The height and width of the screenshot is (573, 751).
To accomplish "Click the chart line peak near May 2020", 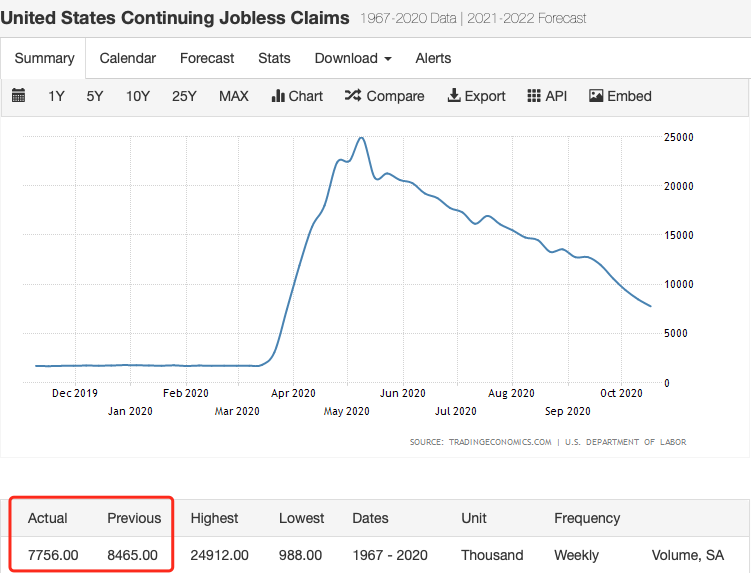I will click(x=361, y=138).
